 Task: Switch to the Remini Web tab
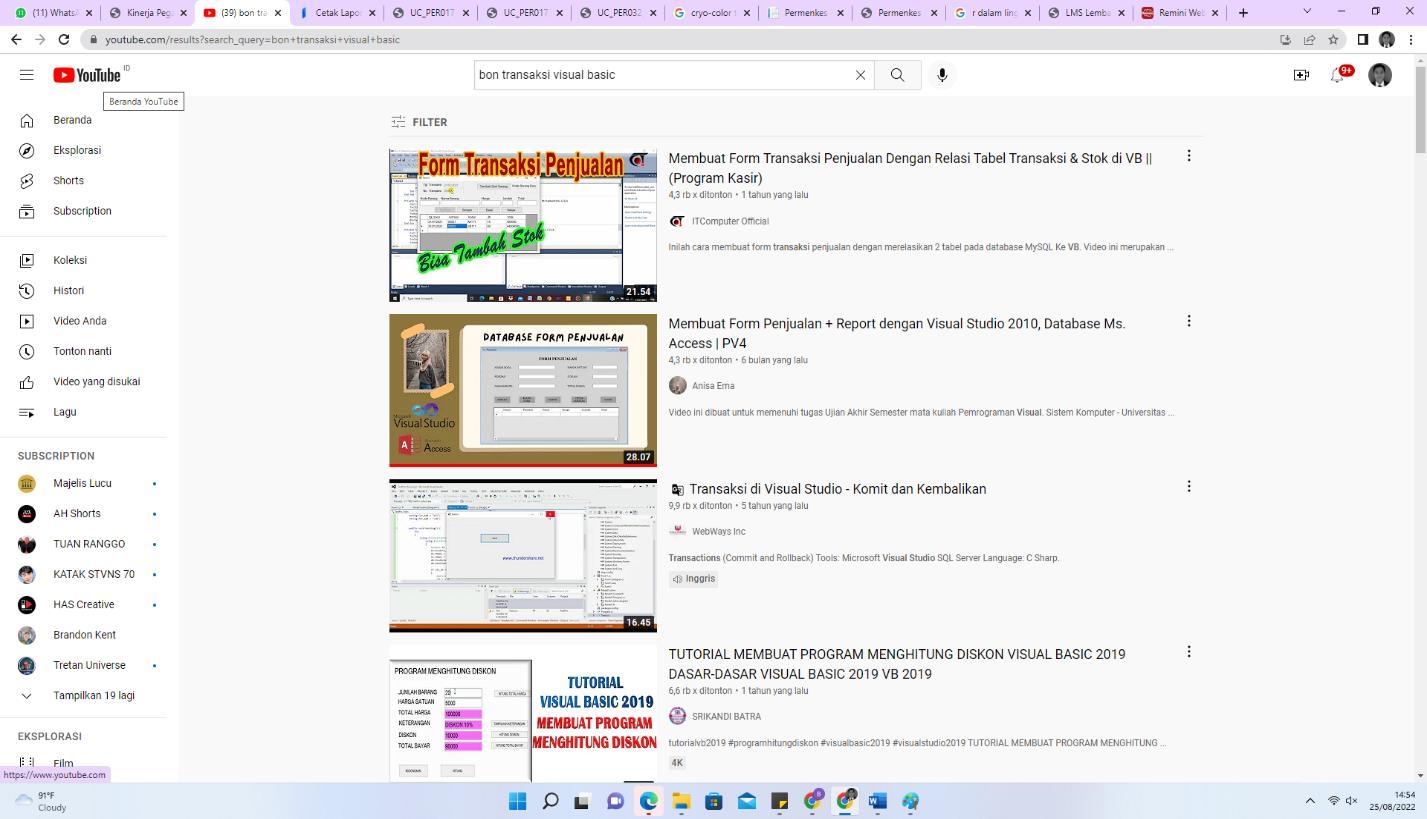[x=1180, y=13]
